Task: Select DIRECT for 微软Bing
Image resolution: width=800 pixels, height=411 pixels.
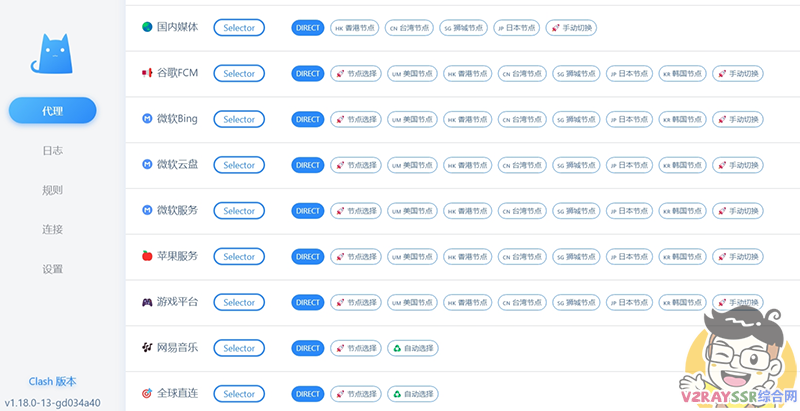Action: click(308, 119)
